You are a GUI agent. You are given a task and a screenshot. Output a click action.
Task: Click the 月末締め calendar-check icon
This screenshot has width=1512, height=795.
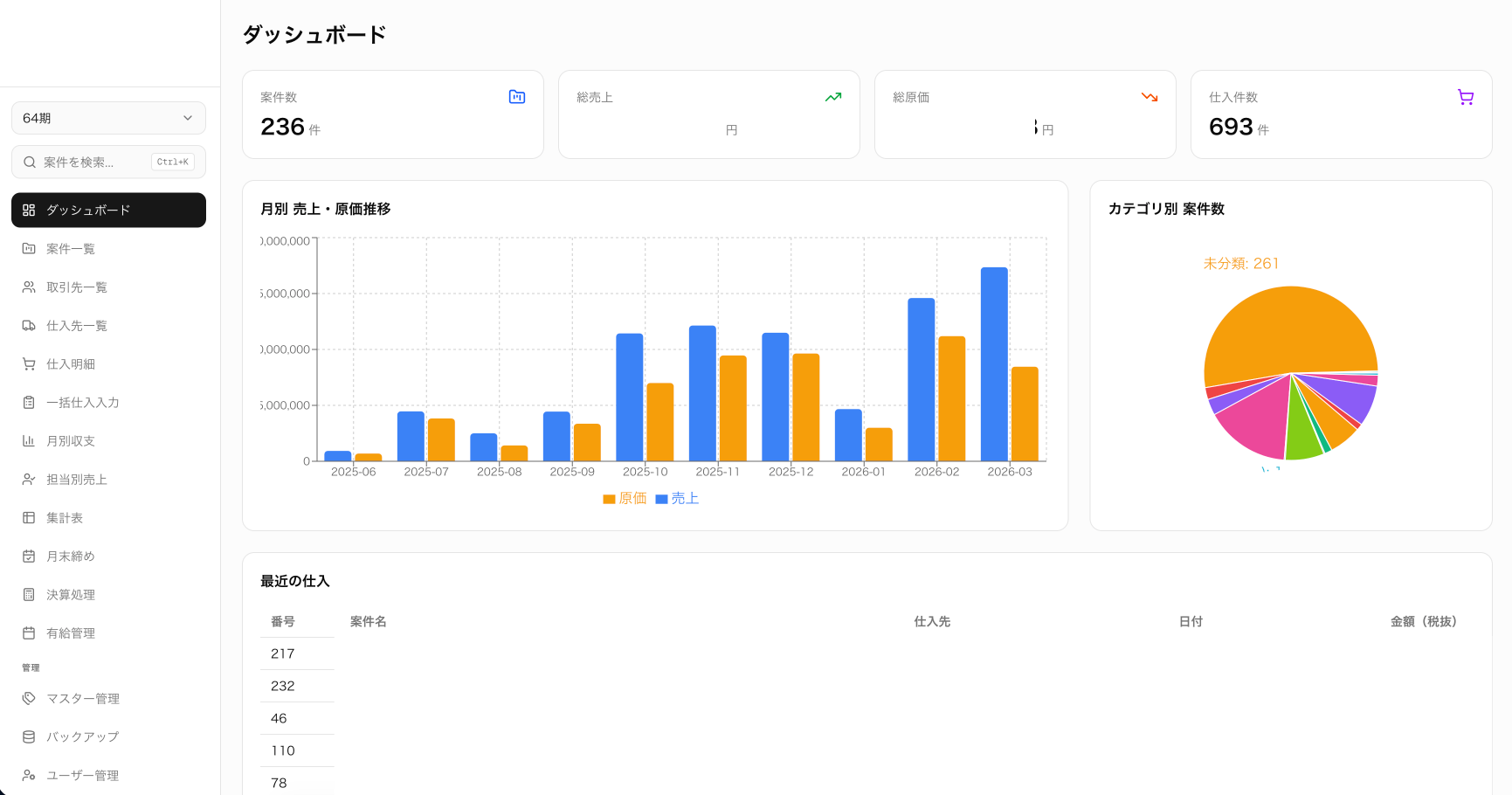click(x=29, y=556)
